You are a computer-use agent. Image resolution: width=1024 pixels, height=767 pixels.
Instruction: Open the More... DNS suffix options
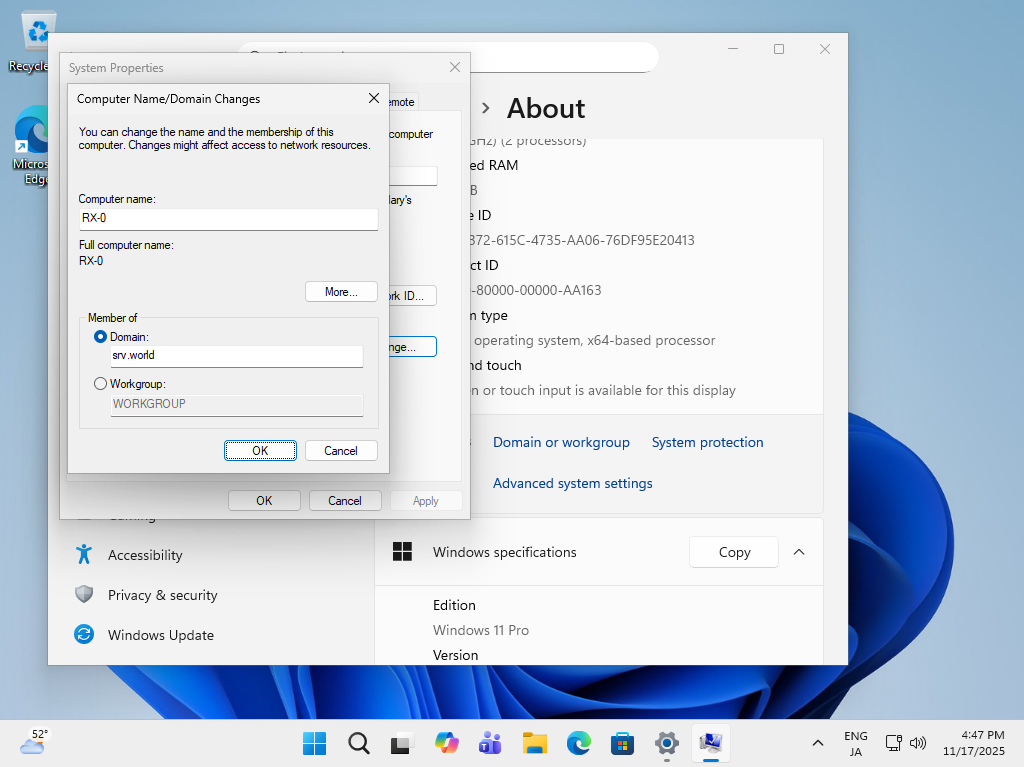[x=341, y=292]
